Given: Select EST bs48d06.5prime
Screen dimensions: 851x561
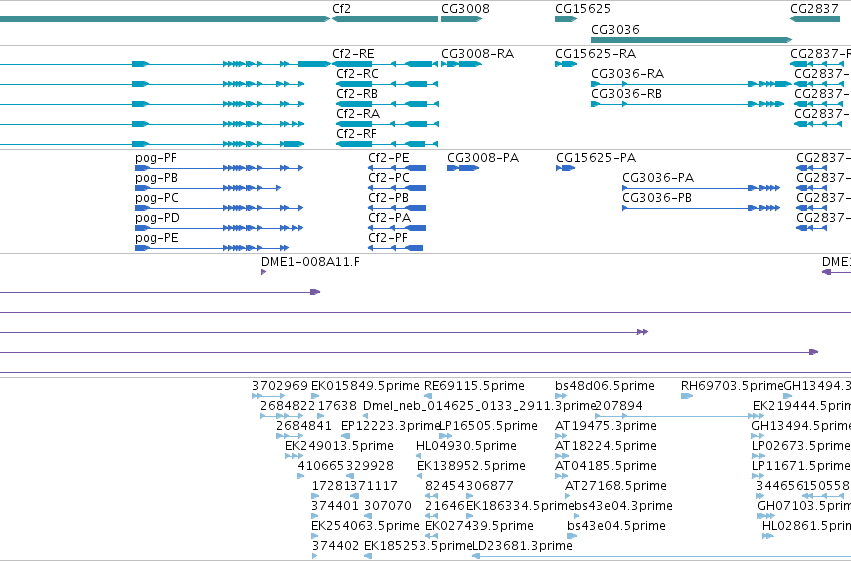Looking at the screenshot, I should coord(561,396).
